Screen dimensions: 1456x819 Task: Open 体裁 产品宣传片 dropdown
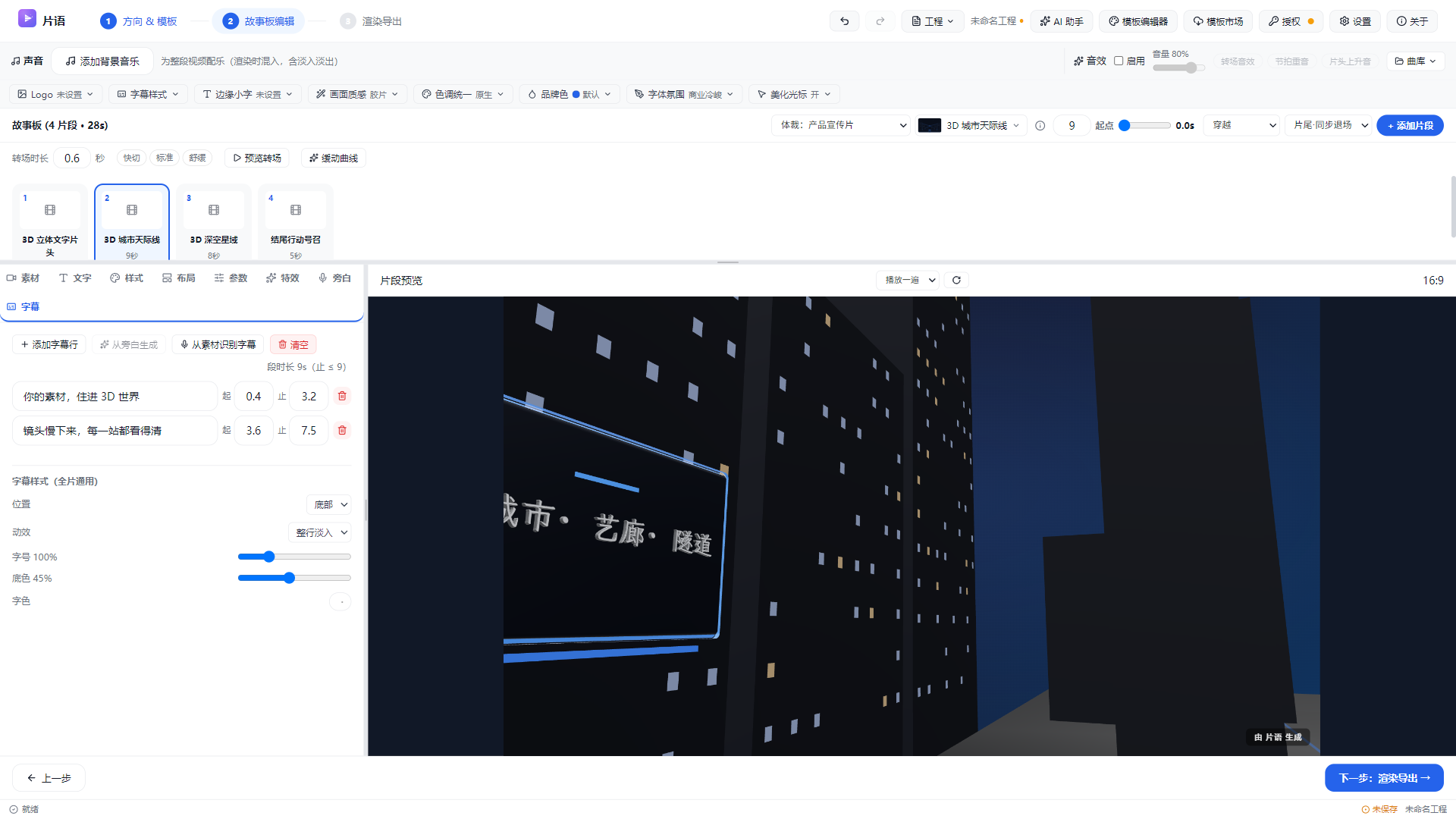[x=843, y=125]
